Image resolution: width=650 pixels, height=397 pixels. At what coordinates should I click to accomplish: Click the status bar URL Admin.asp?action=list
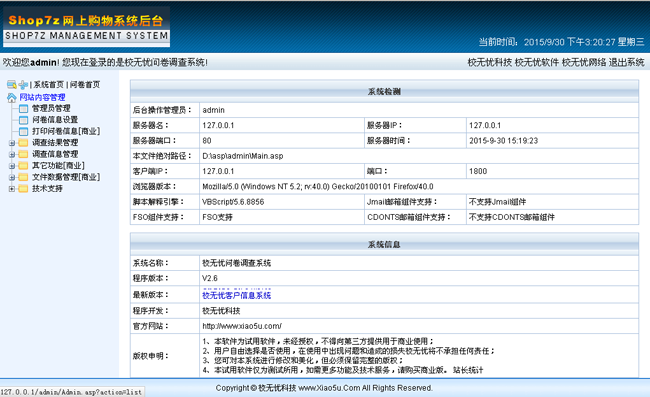(x=71, y=392)
